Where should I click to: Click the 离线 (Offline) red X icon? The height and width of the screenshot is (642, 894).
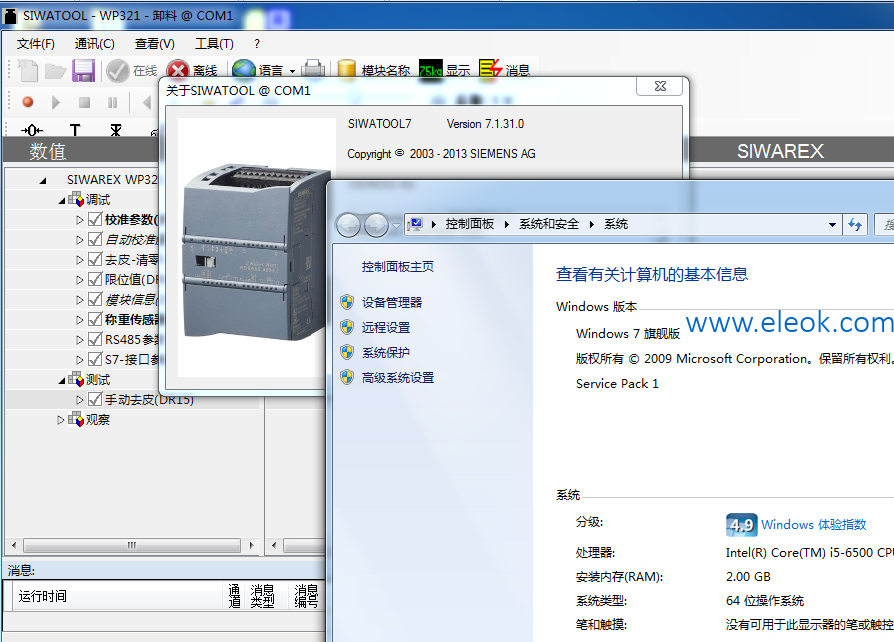pyautogui.click(x=178, y=71)
